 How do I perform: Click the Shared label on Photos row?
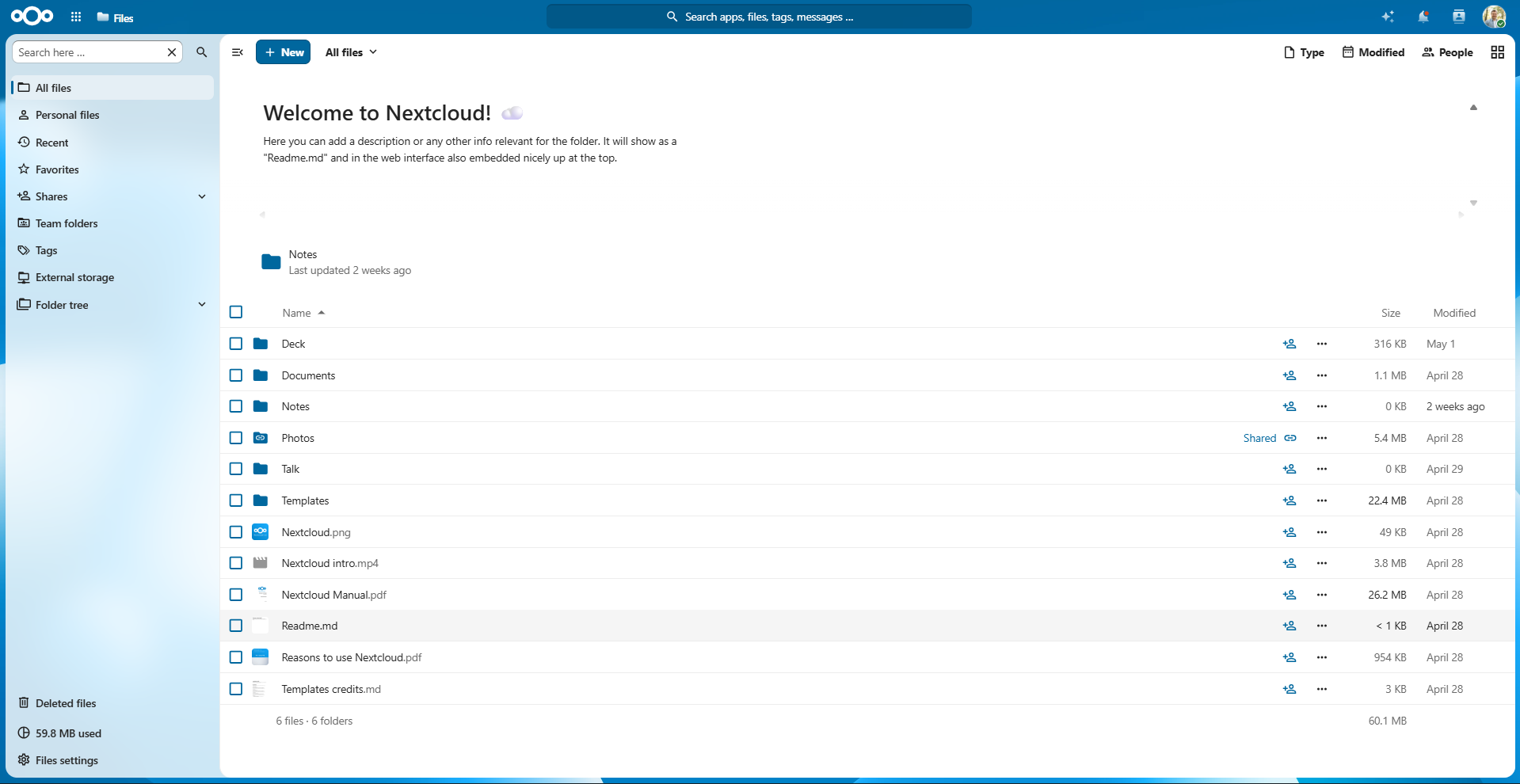[x=1259, y=438]
